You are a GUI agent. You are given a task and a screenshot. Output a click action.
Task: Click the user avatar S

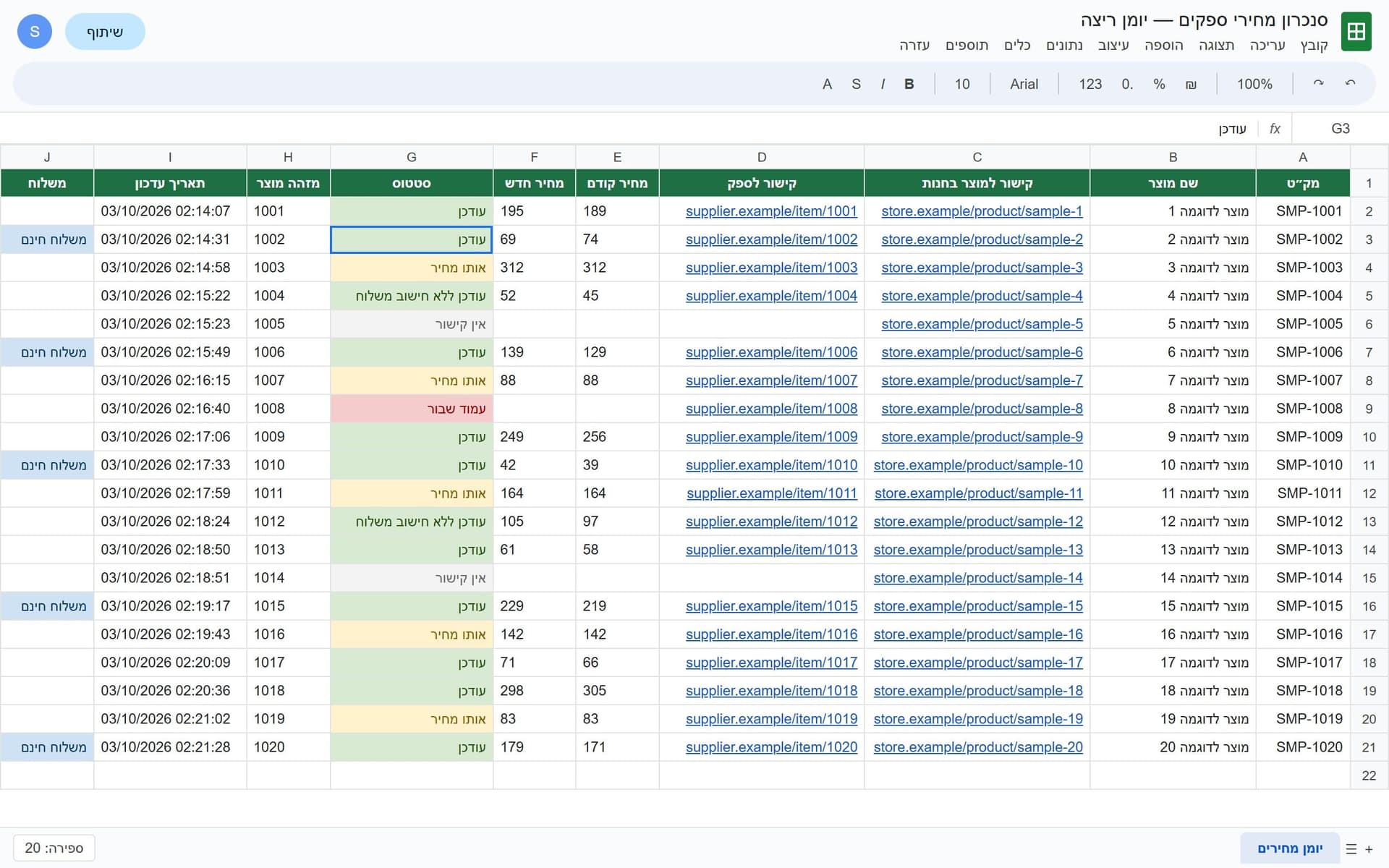point(35,32)
